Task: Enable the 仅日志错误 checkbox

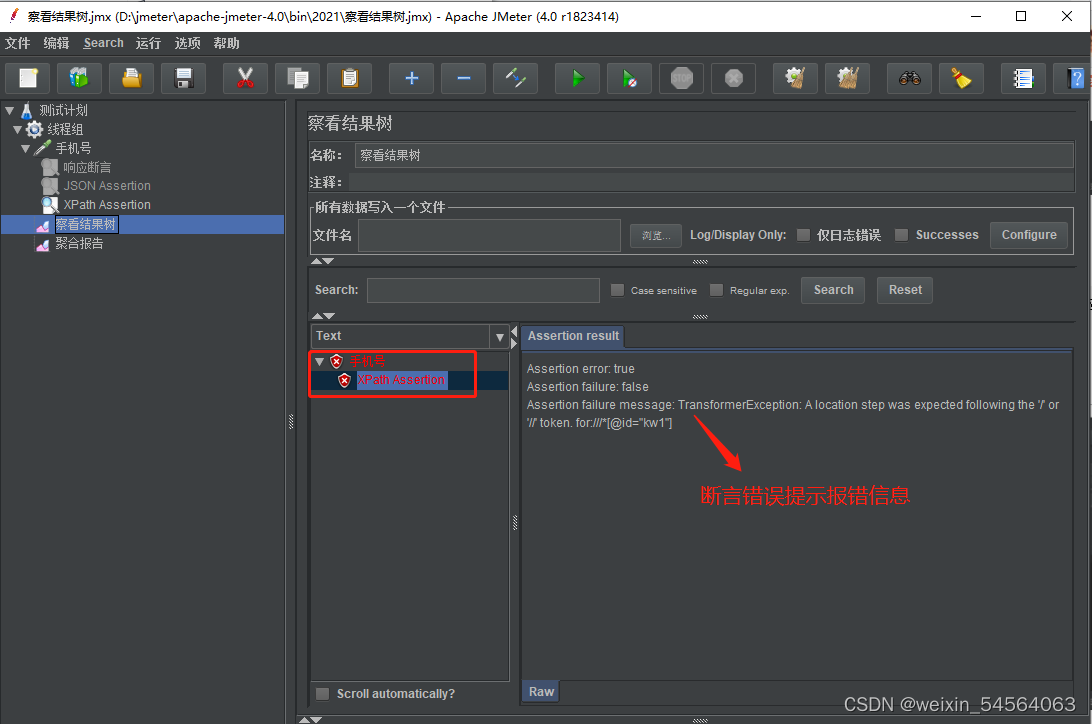Action: (x=803, y=235)
